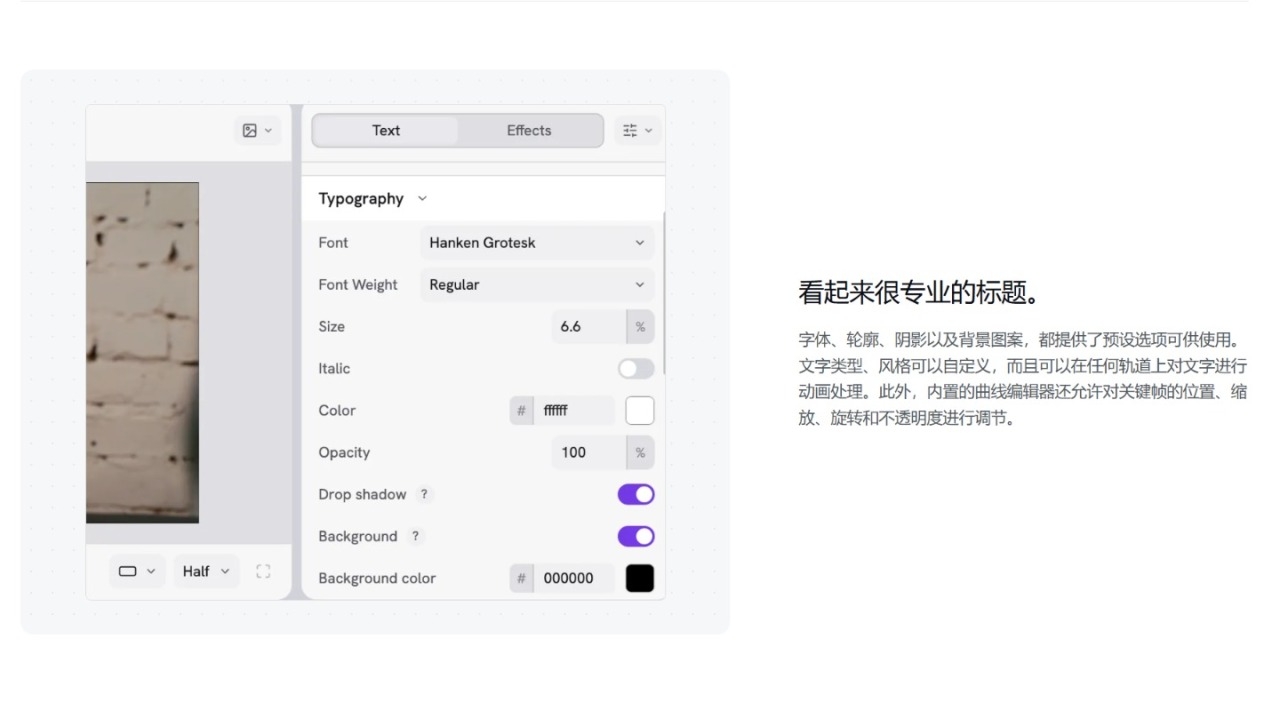The height and width of the screenshot is (703, 1280).
Task: Click the Drop shadow help icon
Action: point(424,494)
